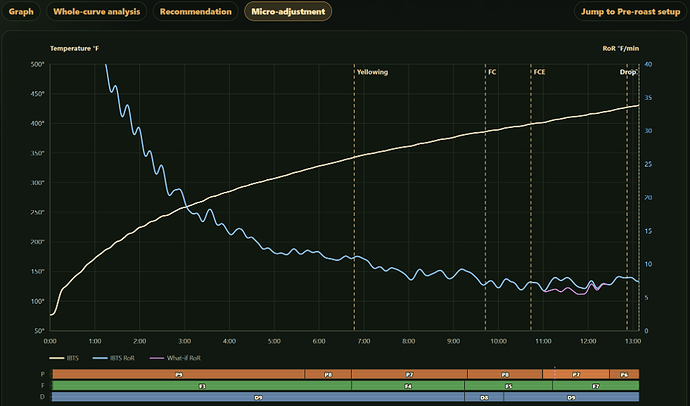Select the P6 power segment at end

coord(624,374)
